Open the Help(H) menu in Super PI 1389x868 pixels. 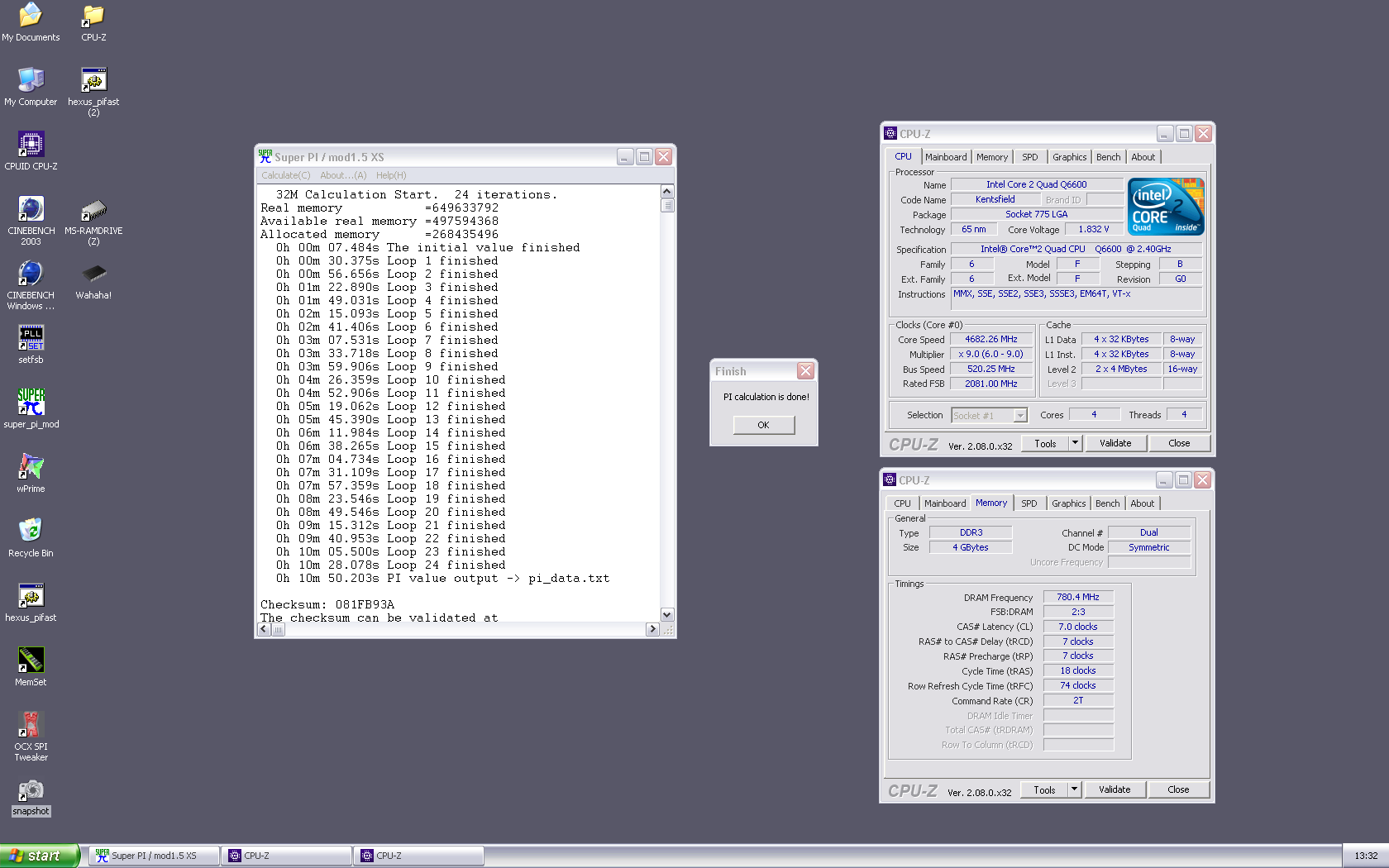pyautogui.click(x=391, y=175)
